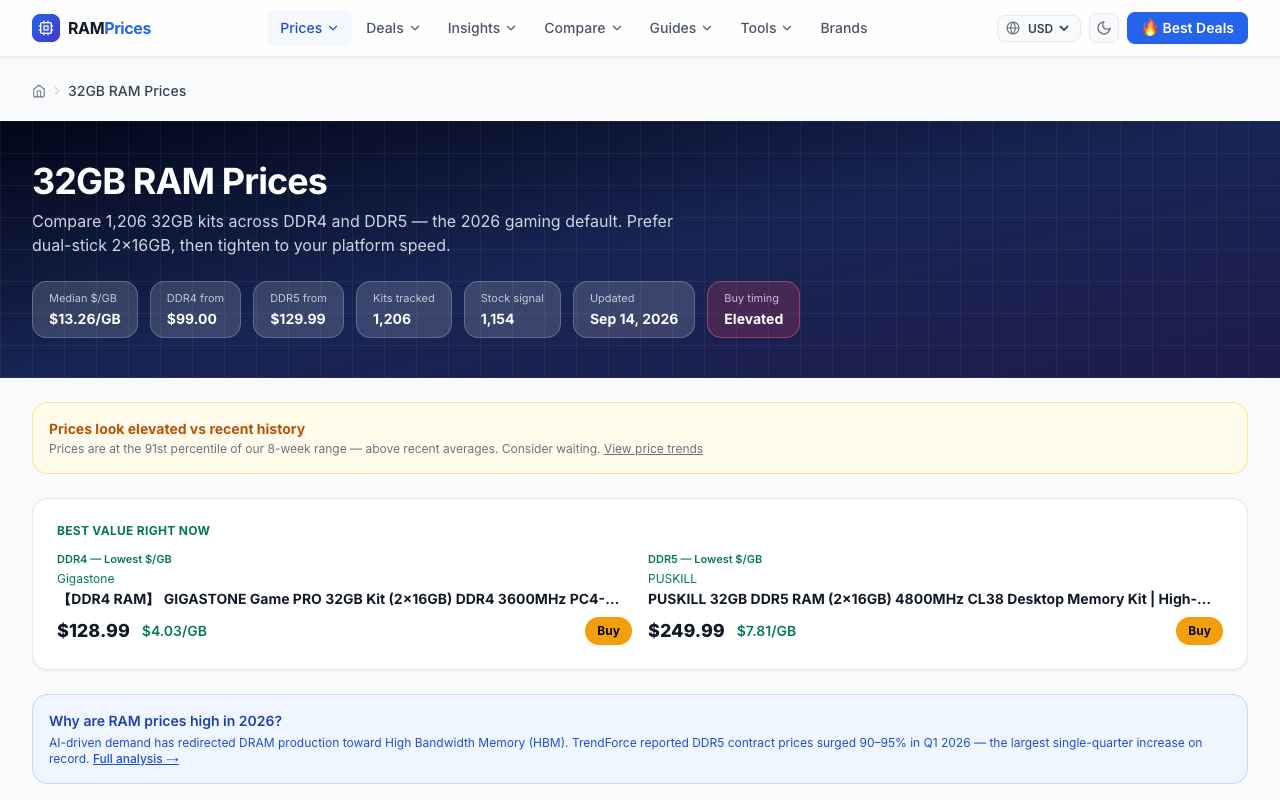Open the View price trends link
The image size is (1280, 800).
click(x=653, y=449)
